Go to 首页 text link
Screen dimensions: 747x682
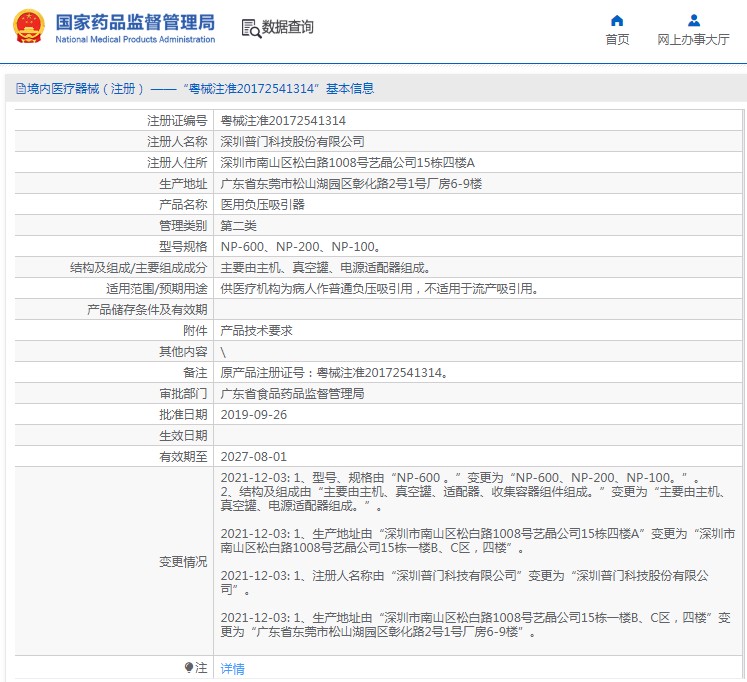[x=617, y=40]
